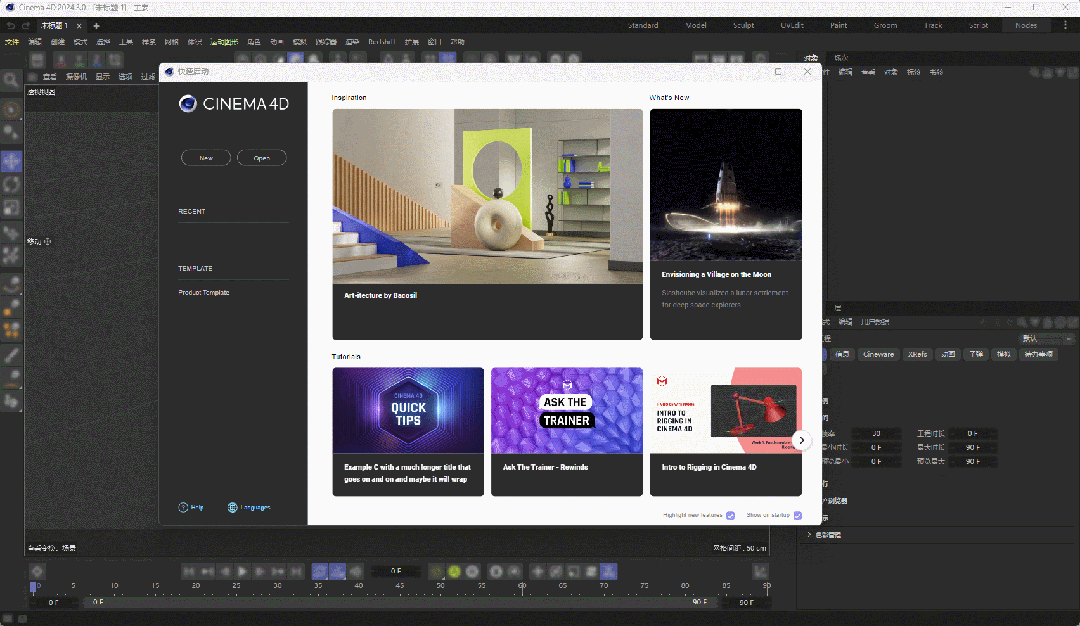Toggle the X axis lock

[62, 60]
